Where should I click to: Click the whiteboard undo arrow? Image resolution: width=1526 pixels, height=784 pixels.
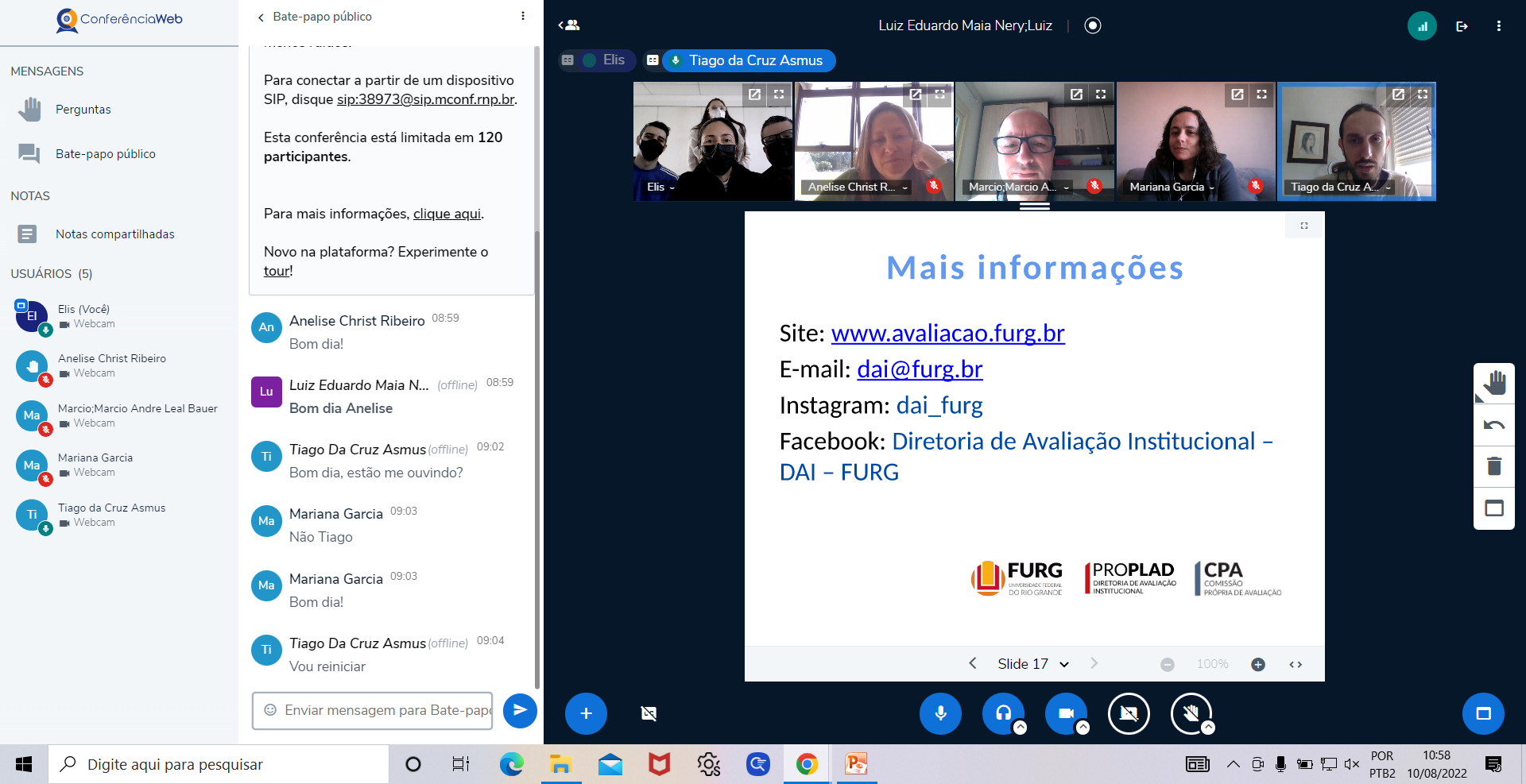1494,425
